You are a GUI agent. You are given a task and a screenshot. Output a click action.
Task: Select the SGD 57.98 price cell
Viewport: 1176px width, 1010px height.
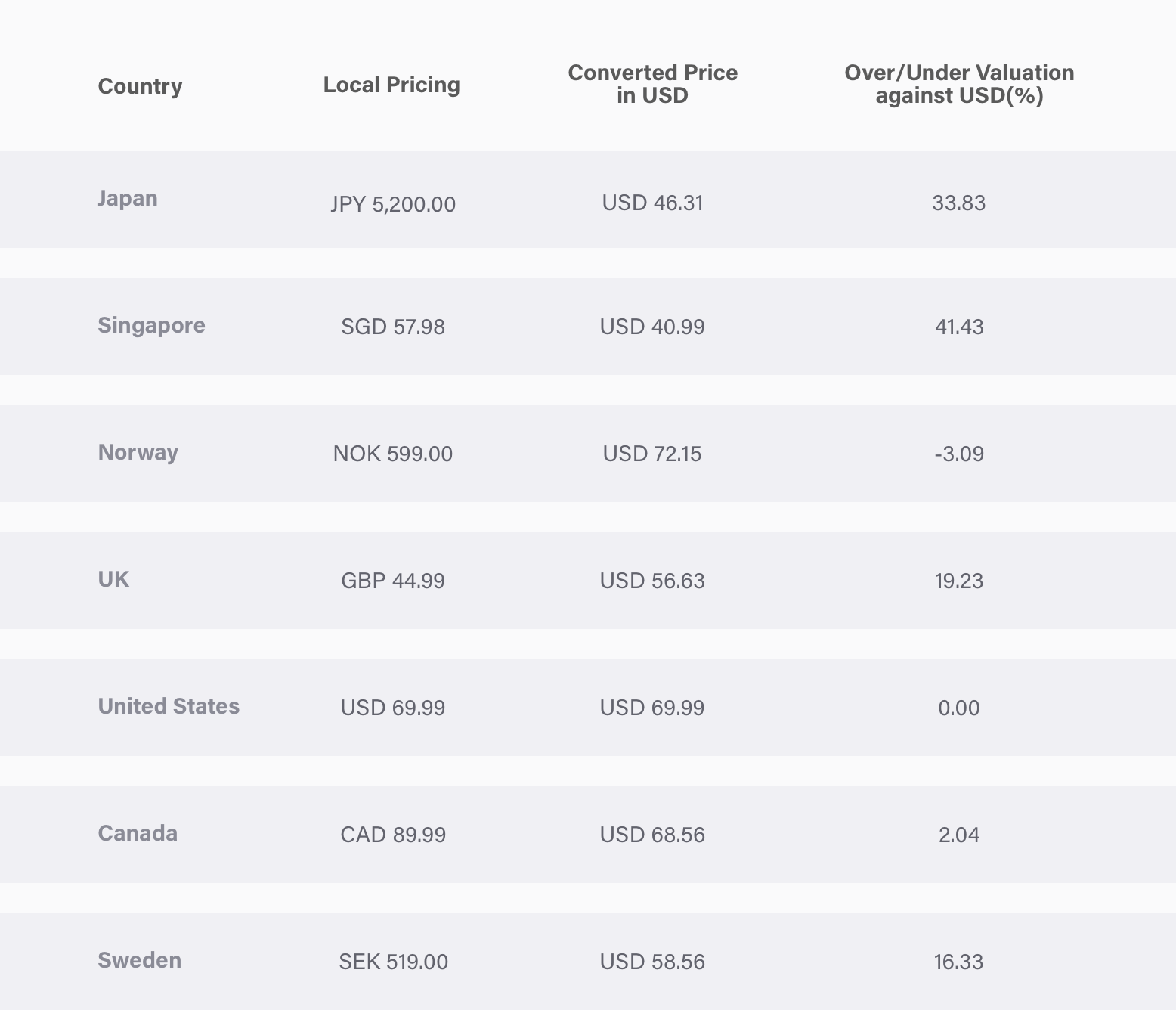click(393, 327)
